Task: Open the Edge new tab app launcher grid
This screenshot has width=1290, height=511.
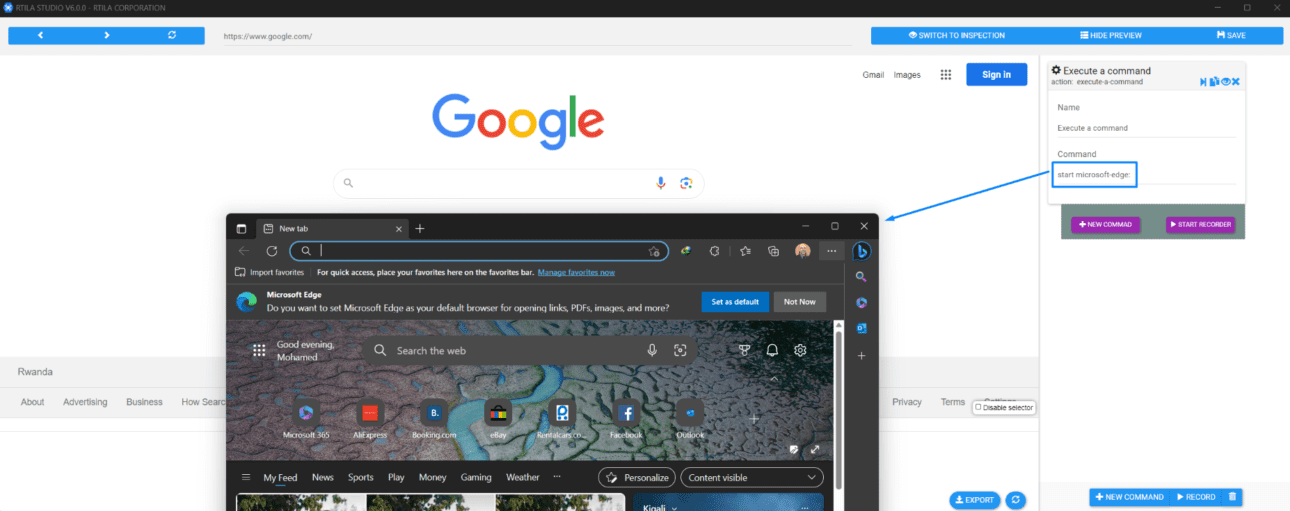Action: click(259, 350)
